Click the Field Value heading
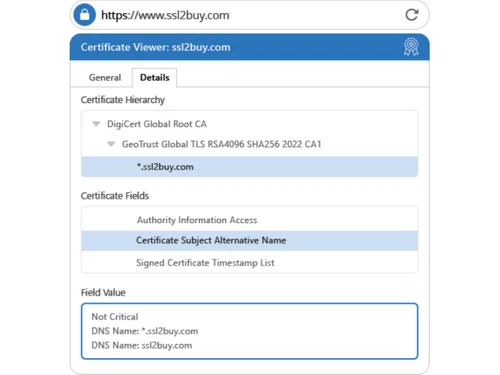This screenshot has width=500, height=375. [103, 292]
